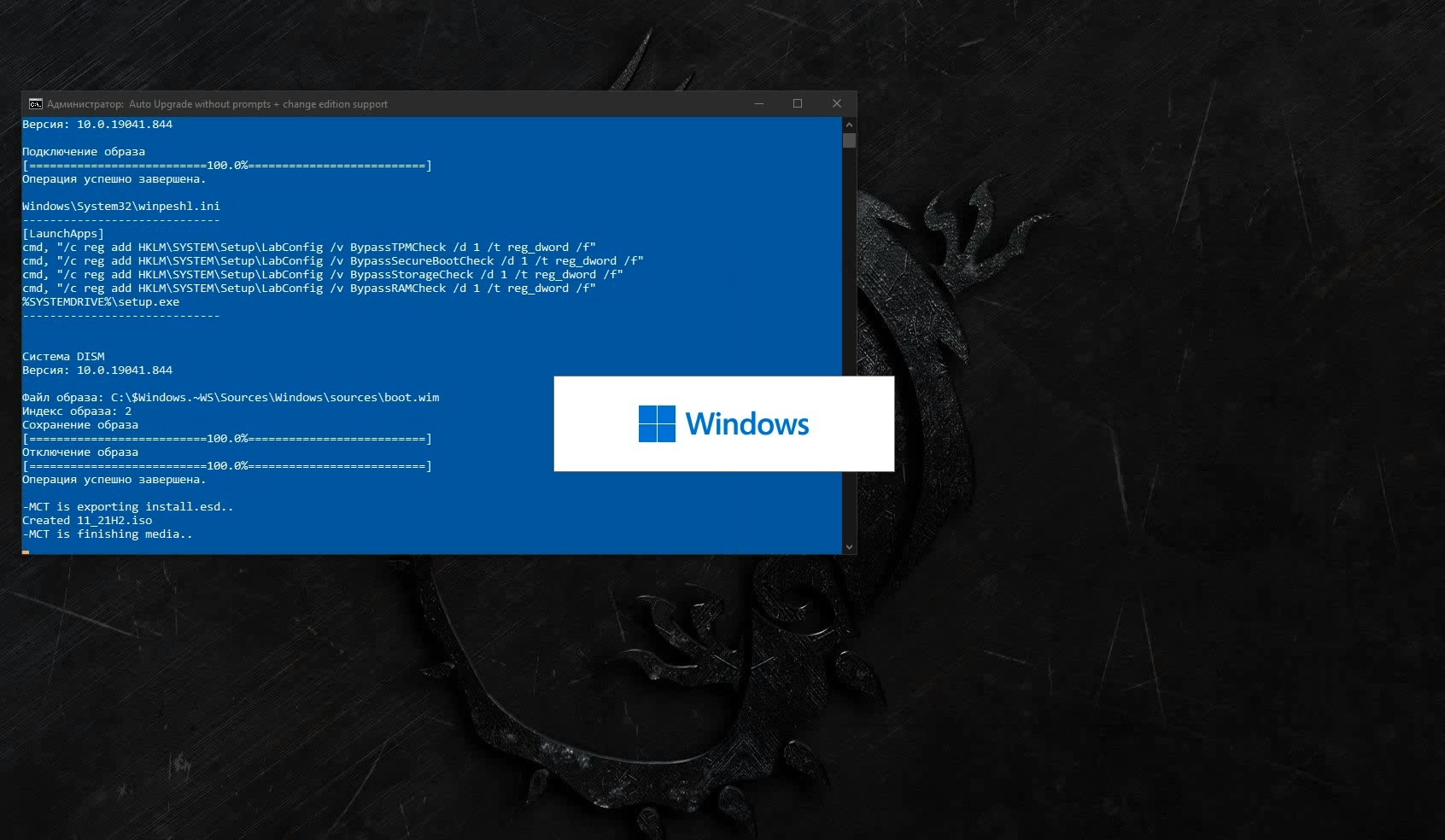Screen dimensions: 1445x840
Task: Minimize the Auto Upgrade console window
Action: coord(758,104)
